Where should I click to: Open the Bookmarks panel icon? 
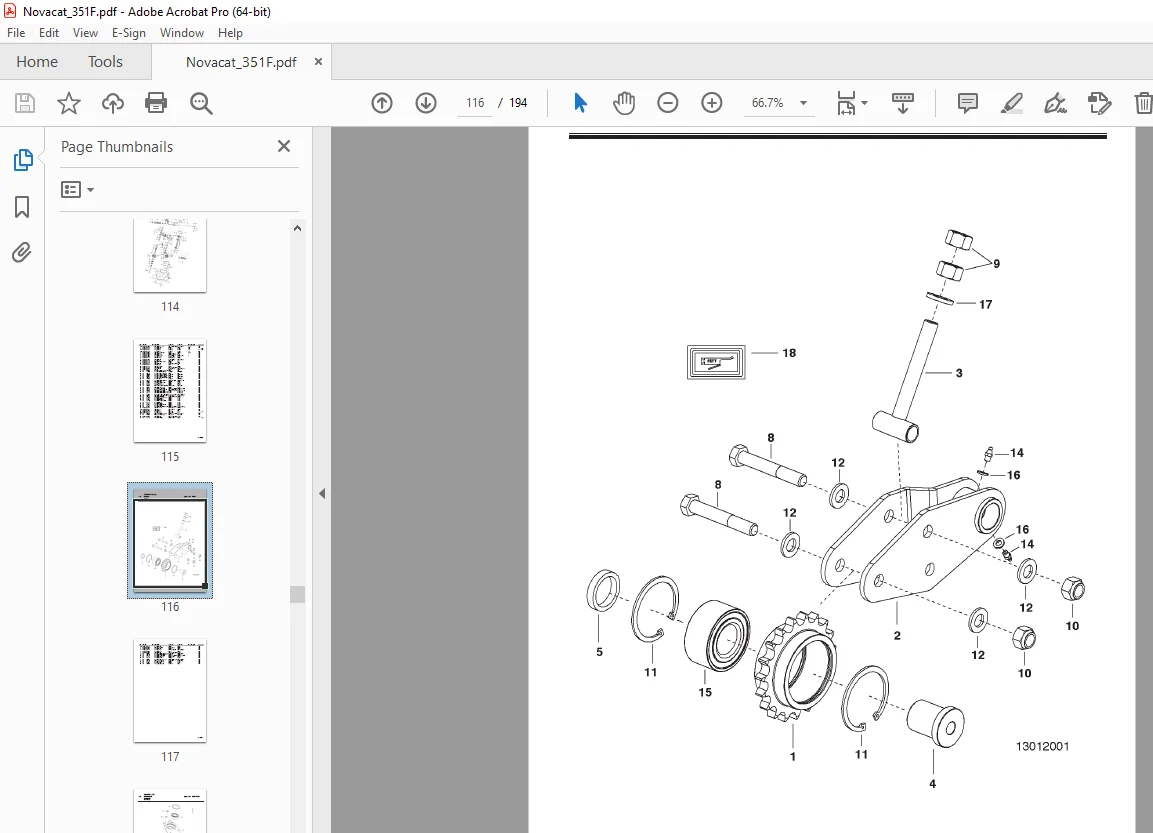(22, 207)
